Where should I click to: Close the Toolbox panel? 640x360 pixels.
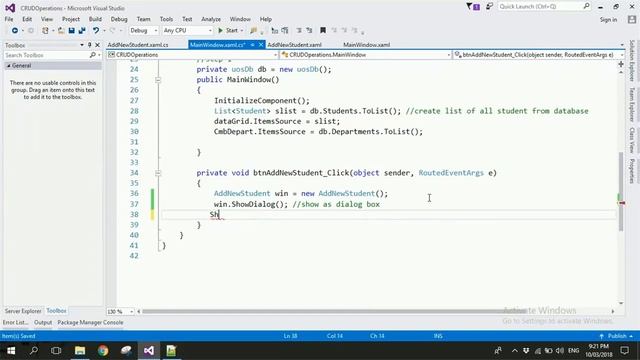click(x=98, y=45)
